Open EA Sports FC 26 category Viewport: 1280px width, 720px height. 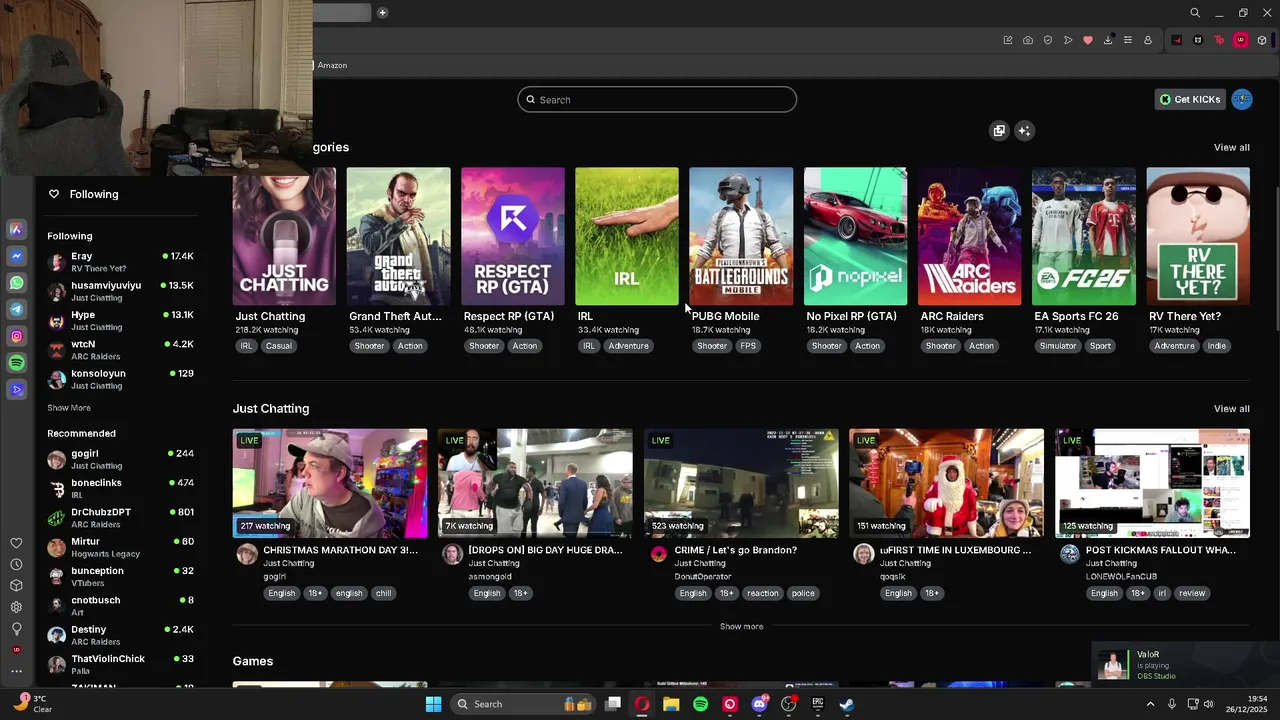coord(1083,236)
